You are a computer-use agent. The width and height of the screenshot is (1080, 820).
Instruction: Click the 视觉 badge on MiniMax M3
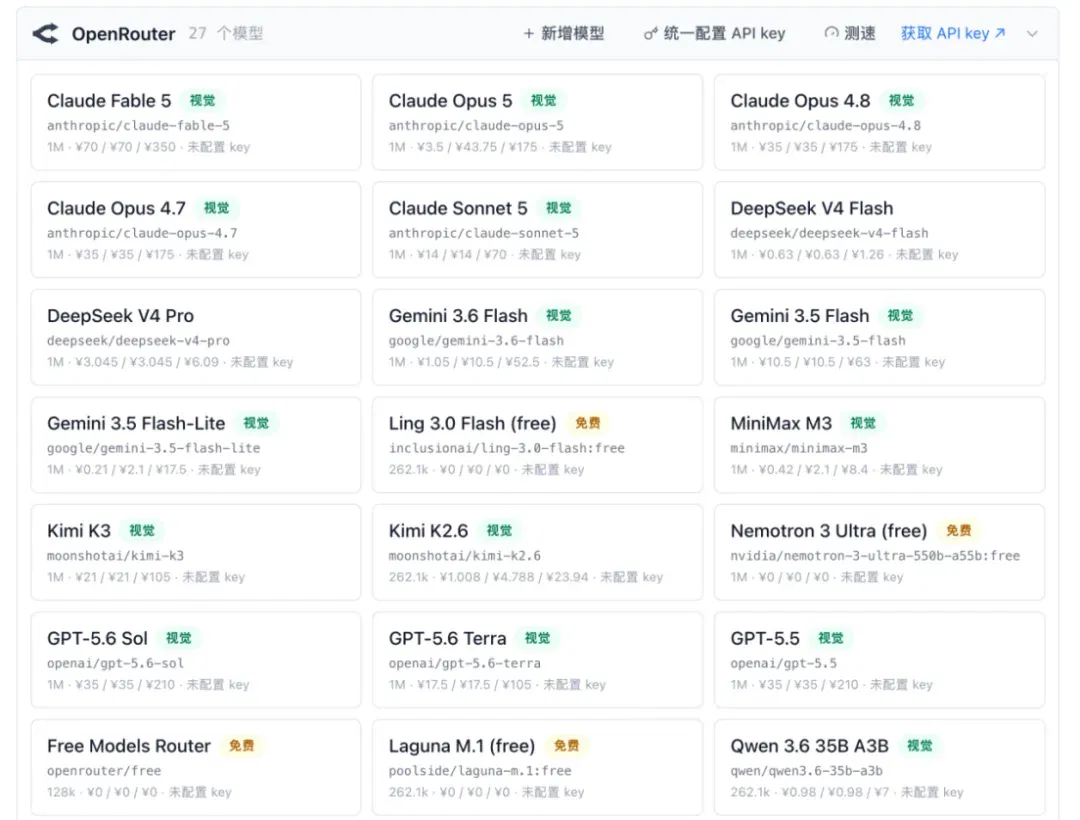pyautogui.click(x=863, y=423)
